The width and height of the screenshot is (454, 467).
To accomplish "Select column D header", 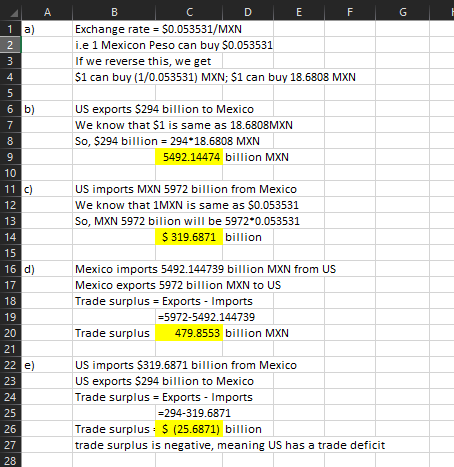I will coord(248,12).
